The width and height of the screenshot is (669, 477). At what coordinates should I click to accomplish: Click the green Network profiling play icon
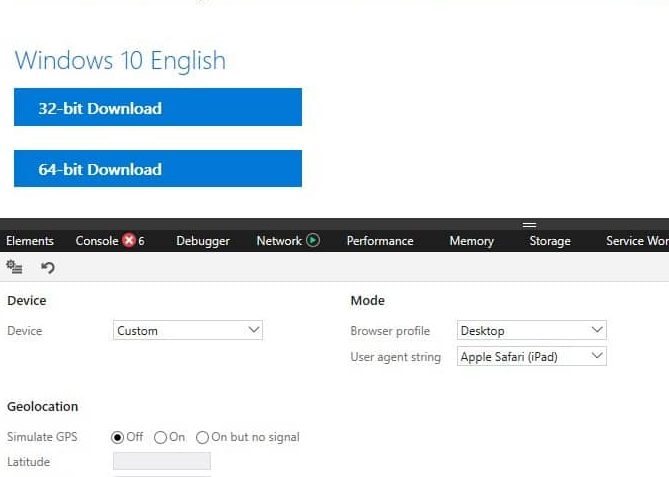click(x=313, y=240)
